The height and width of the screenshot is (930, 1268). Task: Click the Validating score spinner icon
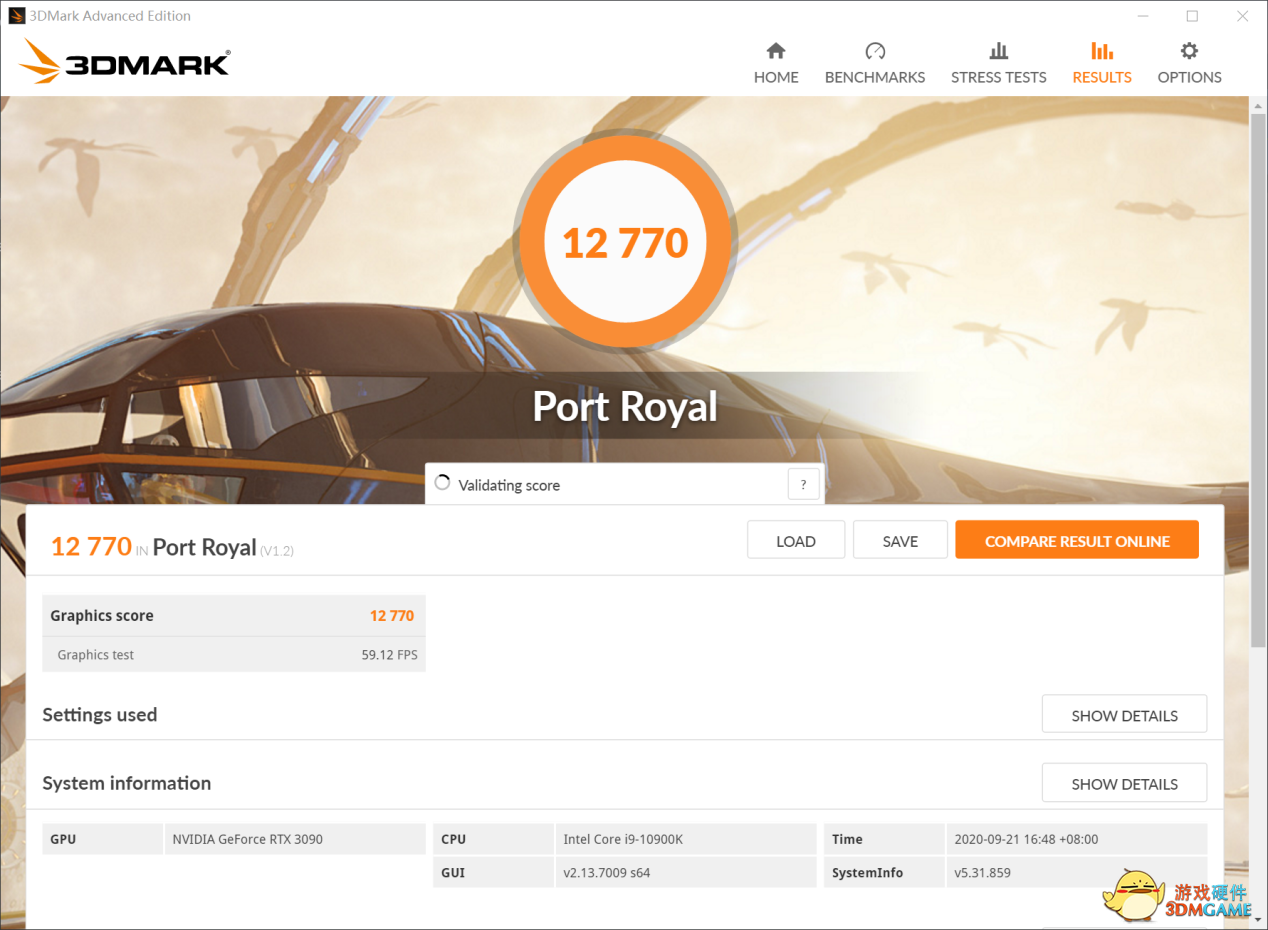(443, 483)
